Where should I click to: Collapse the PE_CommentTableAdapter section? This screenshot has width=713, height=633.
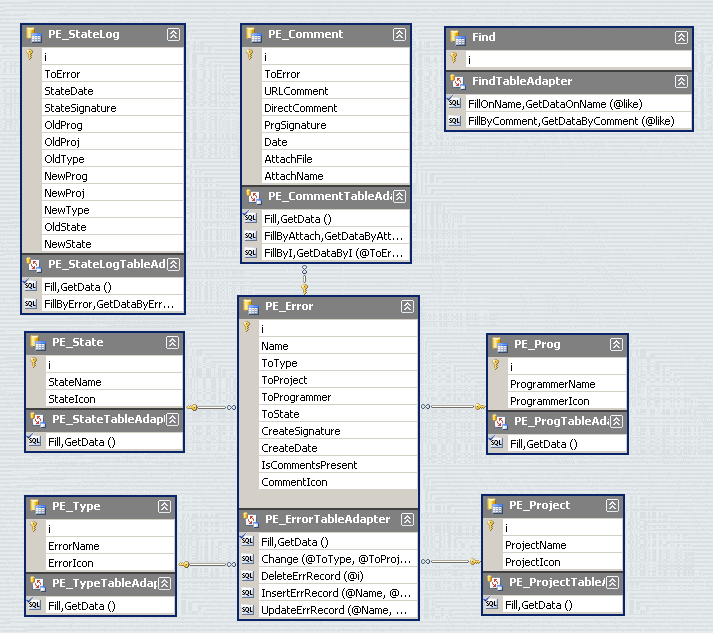399,196
